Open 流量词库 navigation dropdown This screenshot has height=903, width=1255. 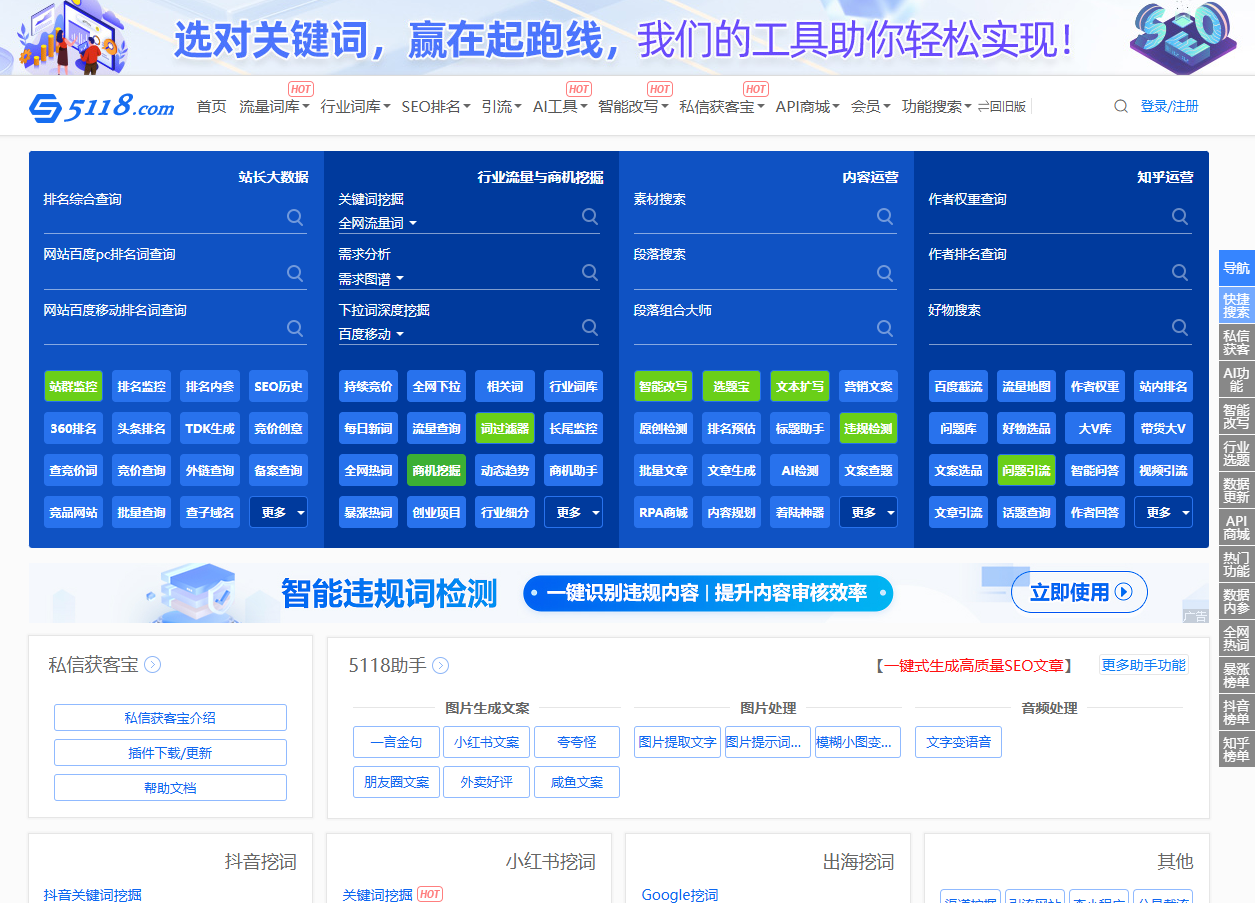click(x=274, y=106)
